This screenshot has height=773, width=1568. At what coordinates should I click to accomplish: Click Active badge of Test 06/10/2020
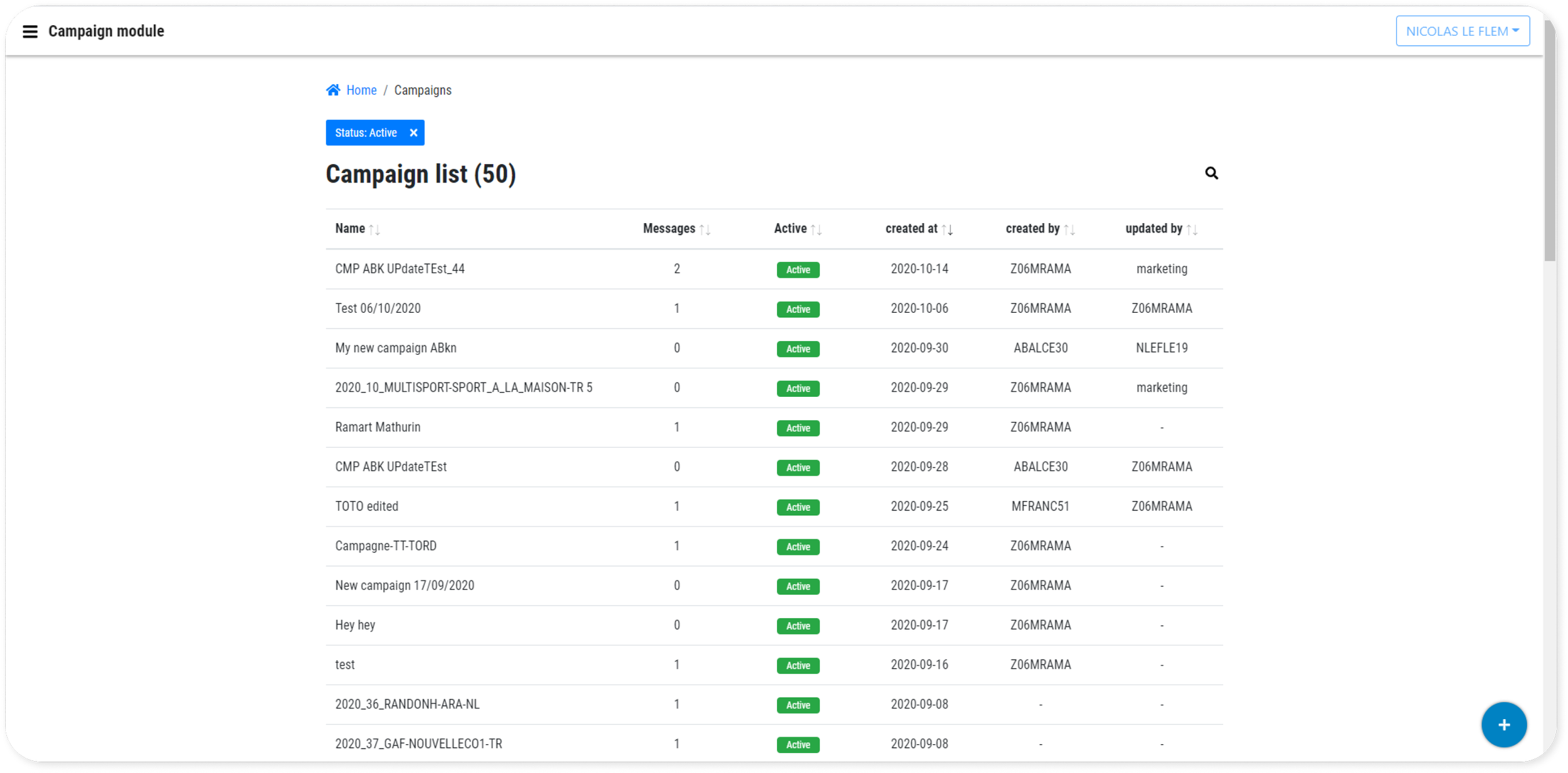(798, 309)
